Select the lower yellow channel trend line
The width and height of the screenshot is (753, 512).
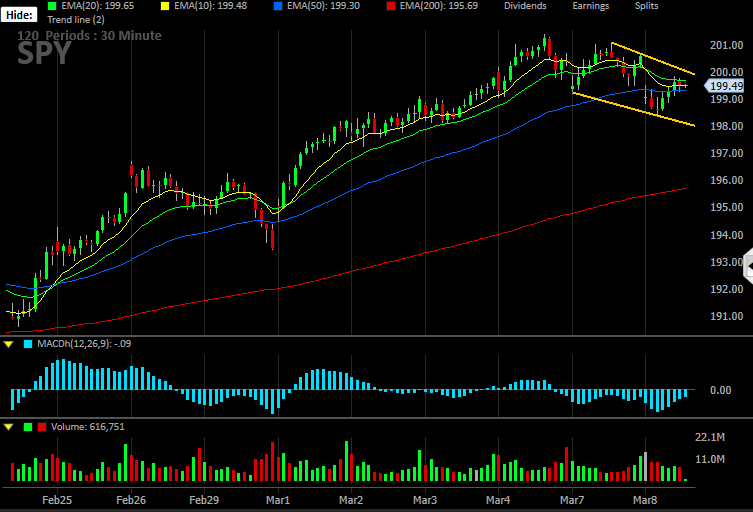(634, 110)
